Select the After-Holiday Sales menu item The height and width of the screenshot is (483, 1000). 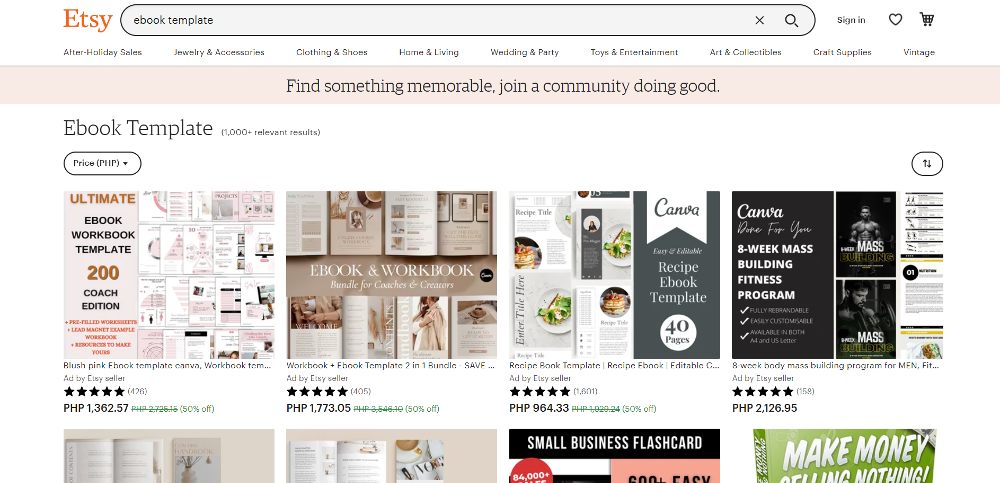tap(103, 52)
